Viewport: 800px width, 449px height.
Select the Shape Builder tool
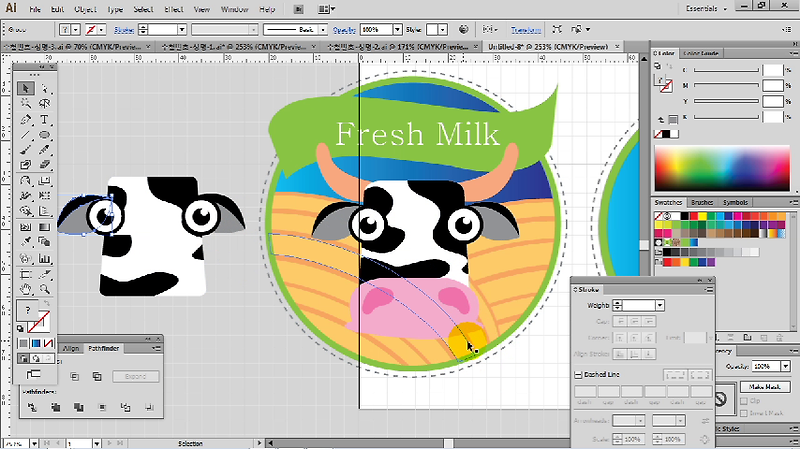click(25, 211)
